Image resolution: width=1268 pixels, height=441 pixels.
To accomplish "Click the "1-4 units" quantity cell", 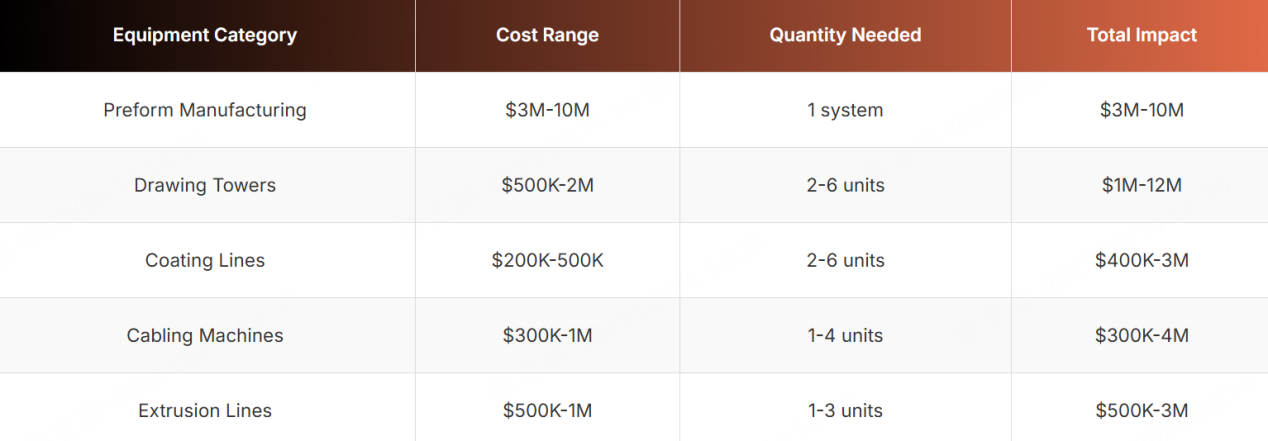I will (845, 335).
